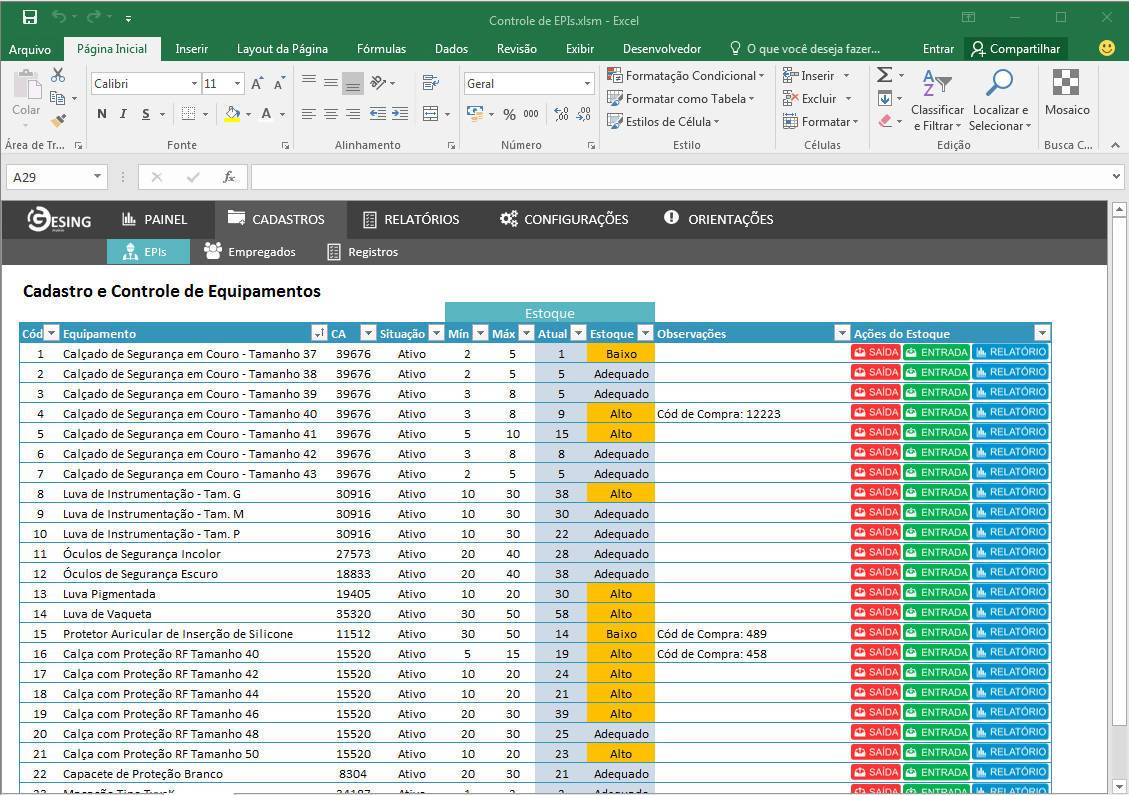Switch to the Fórmulas ribbon tab
The image size is (1129, 795).
point(381,48)
